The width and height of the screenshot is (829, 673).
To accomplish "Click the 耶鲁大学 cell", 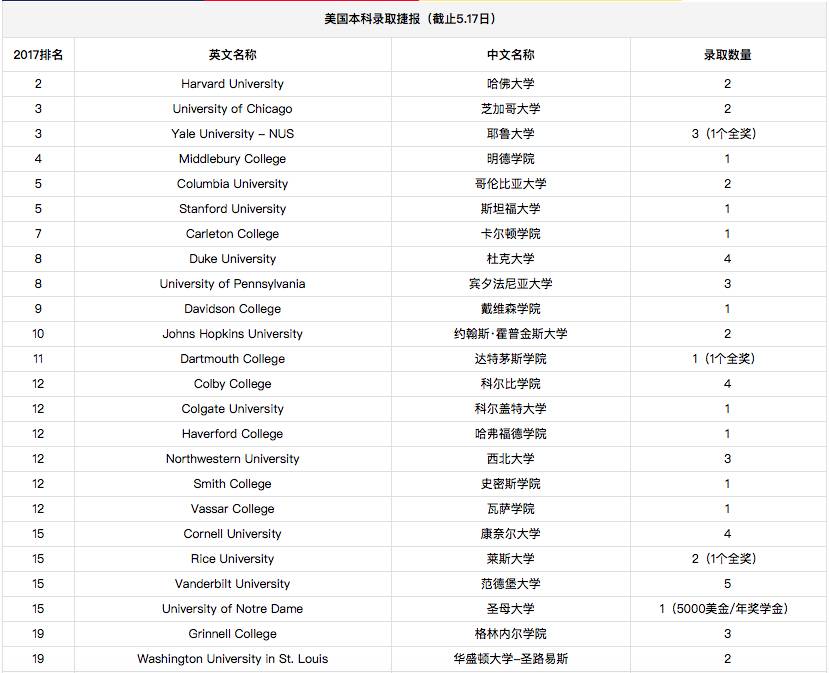I will tap(511, 134).
